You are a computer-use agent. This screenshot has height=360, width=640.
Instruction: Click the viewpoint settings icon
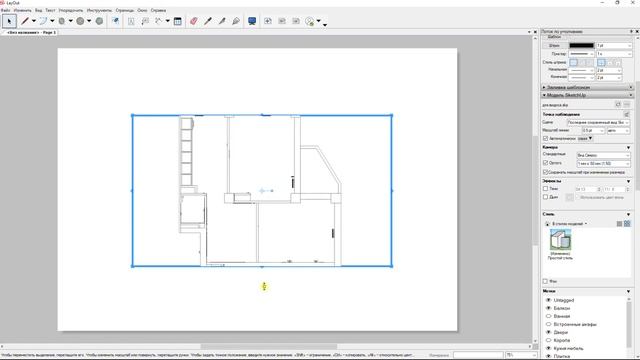(627, 114)
